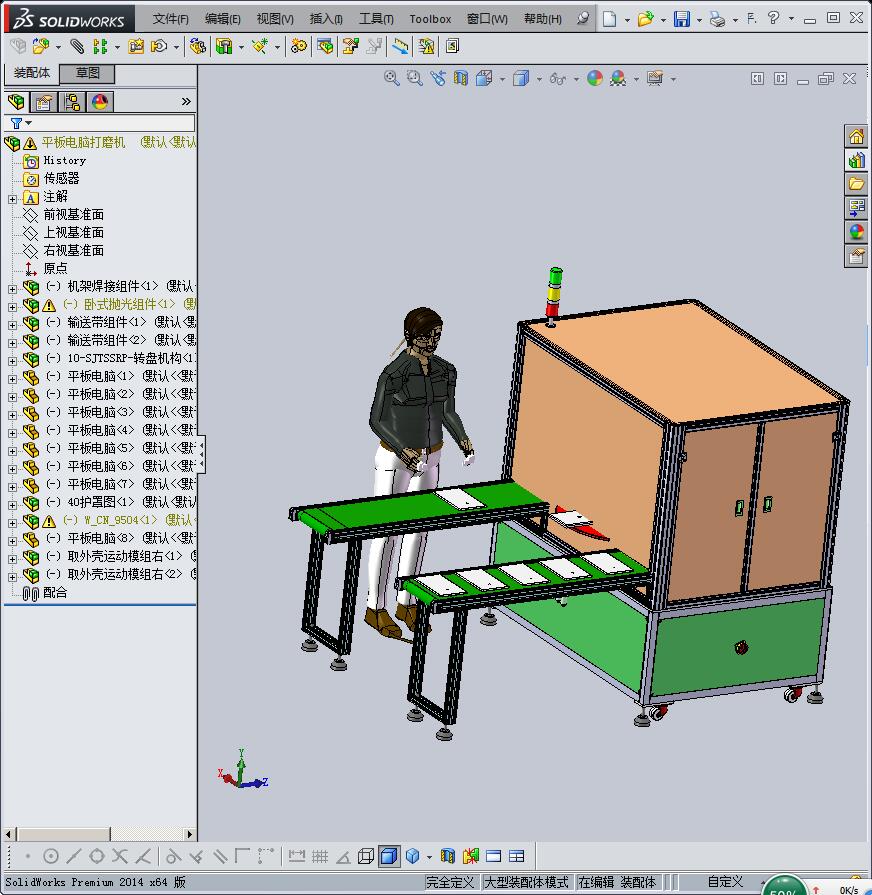This screenshot has width=872, height=895.
Task: Click the View Orientation icon
Action: coord(484,78)
